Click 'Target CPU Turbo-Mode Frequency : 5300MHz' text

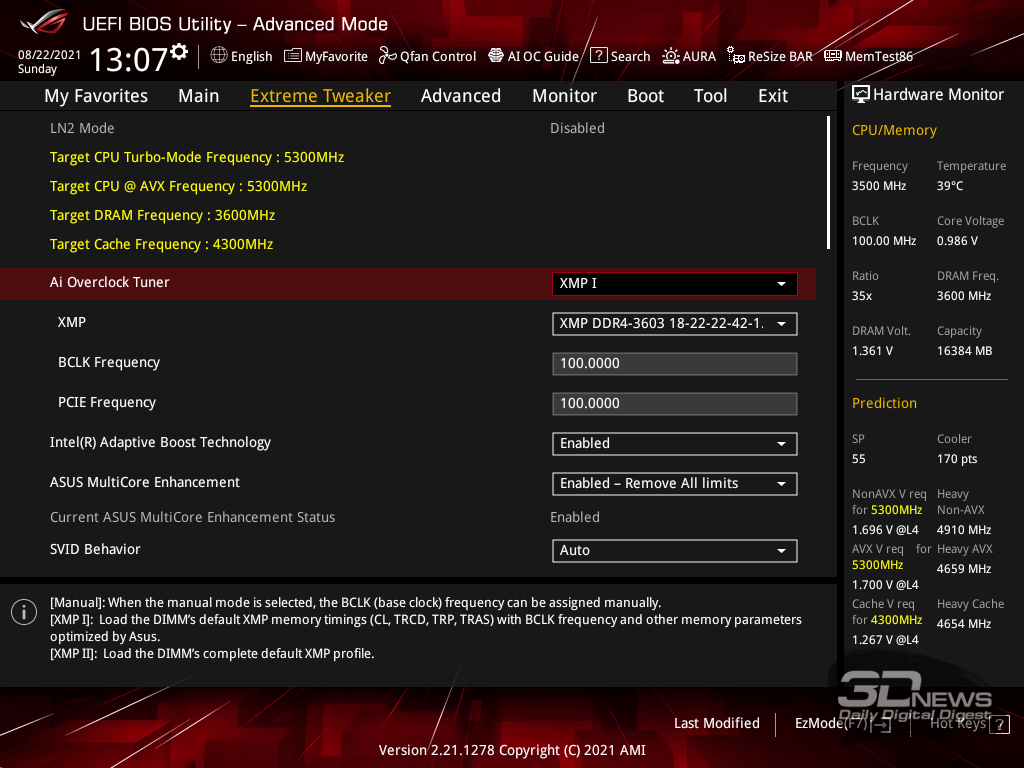pyautogui.click(x=197, y=157)
